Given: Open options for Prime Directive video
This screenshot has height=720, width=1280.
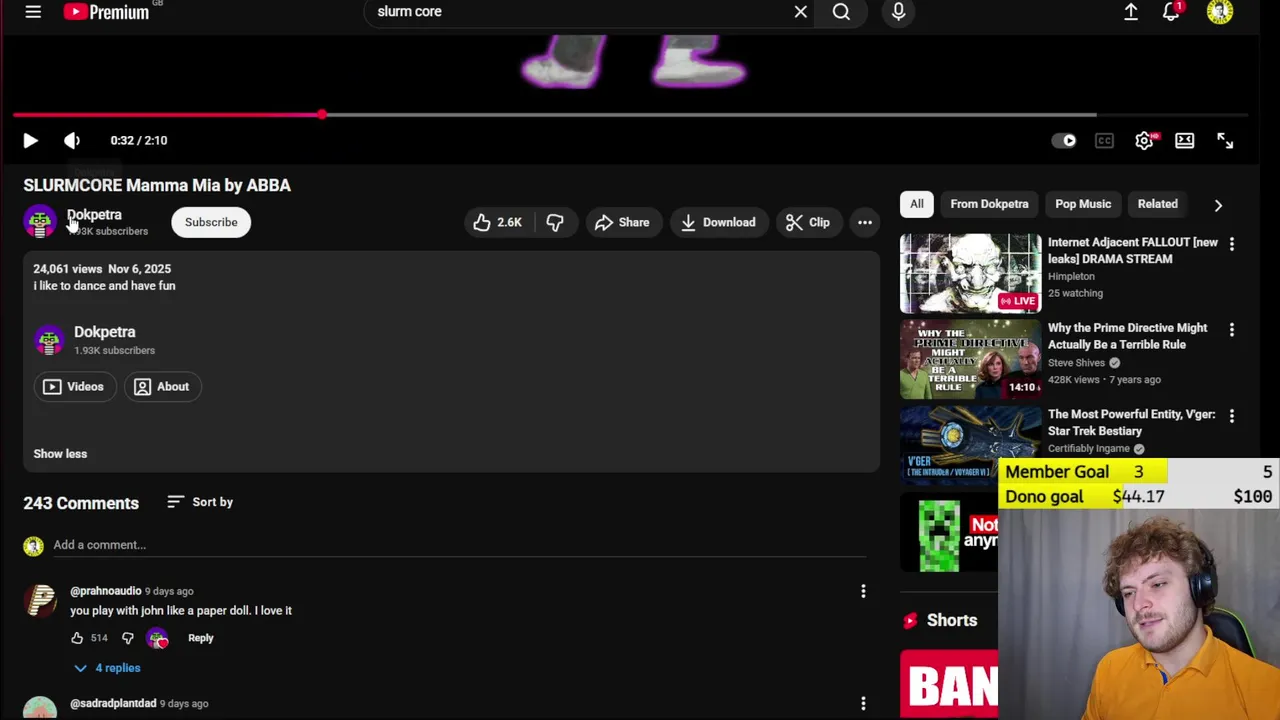Looking at the screenshot, I should point(1232,330).
